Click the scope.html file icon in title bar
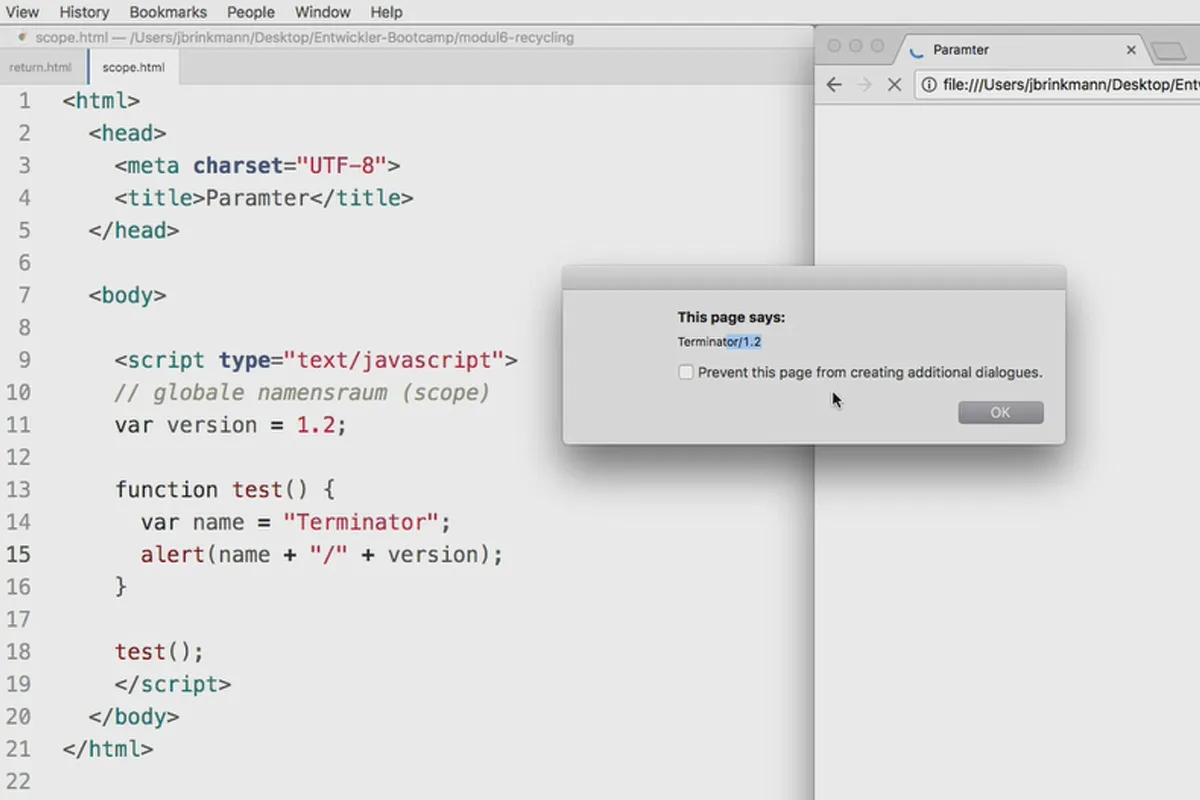Viewport: 1200px width, 800px height. (x=23, y=38)
